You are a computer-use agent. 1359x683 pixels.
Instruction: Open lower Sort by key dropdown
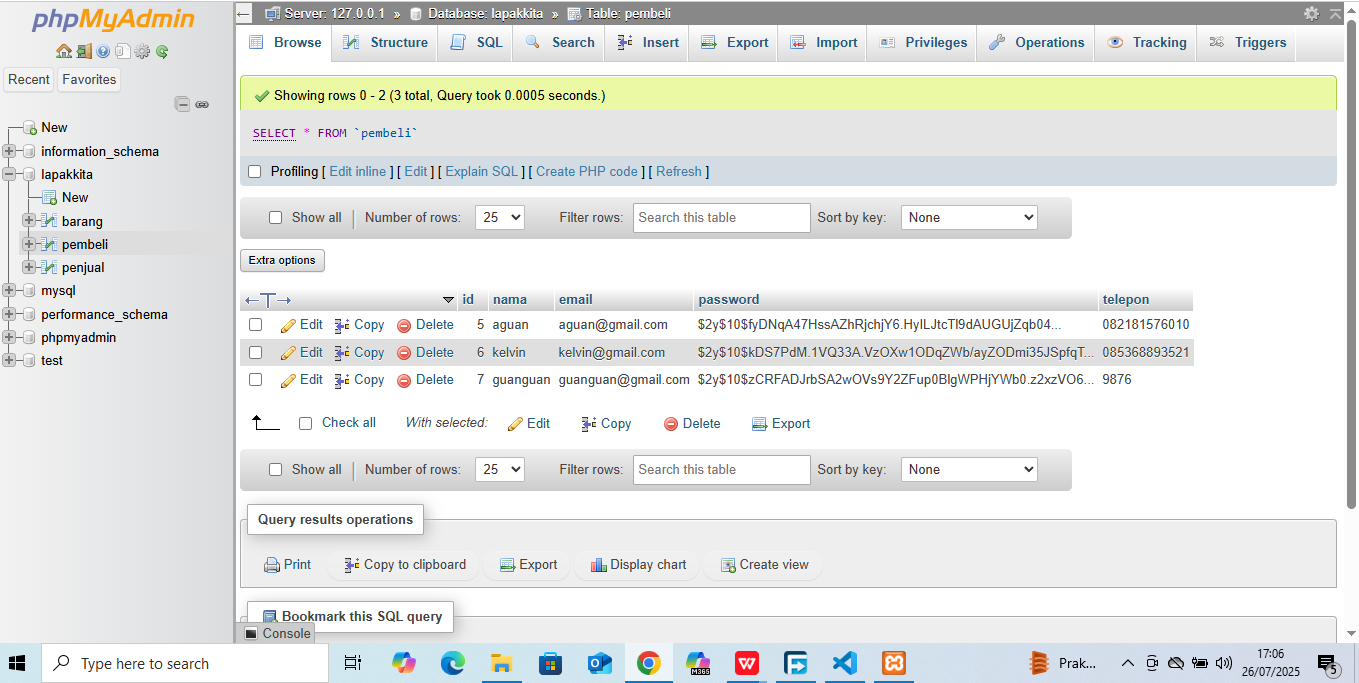pos(969,469)
